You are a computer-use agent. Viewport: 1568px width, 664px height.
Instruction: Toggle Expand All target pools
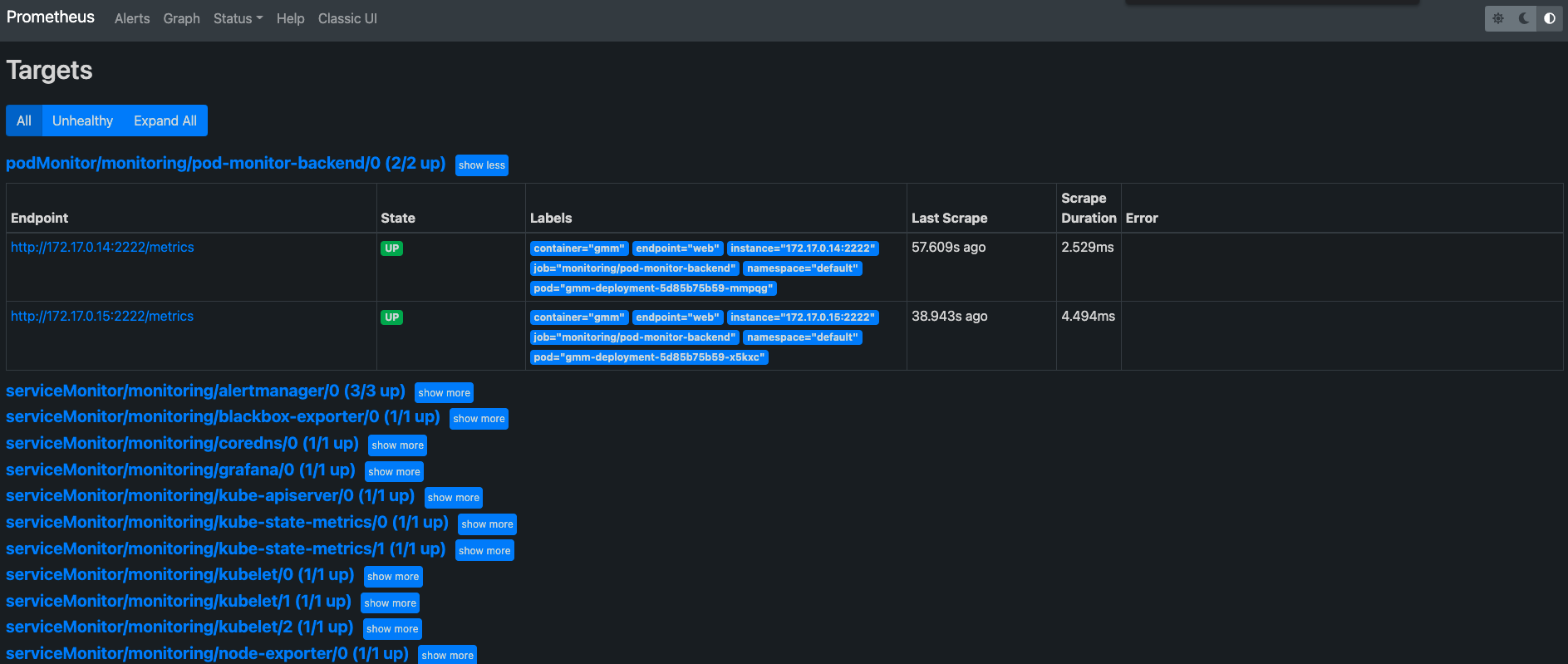click(x=165, y=121)
